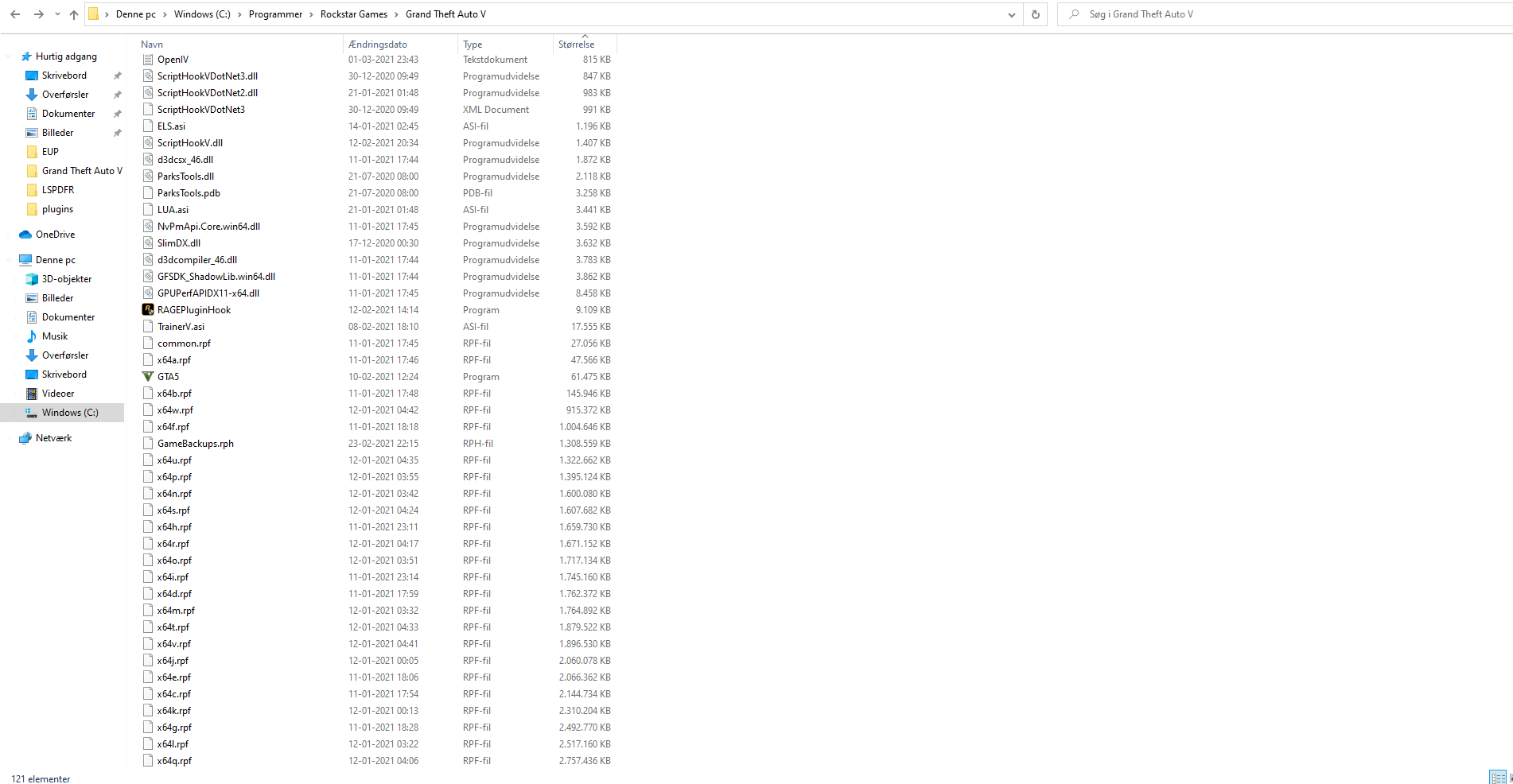This screenshot has height=784, width=1513.
Task: Select the file ELS.asi
Action: pos(171,126)
